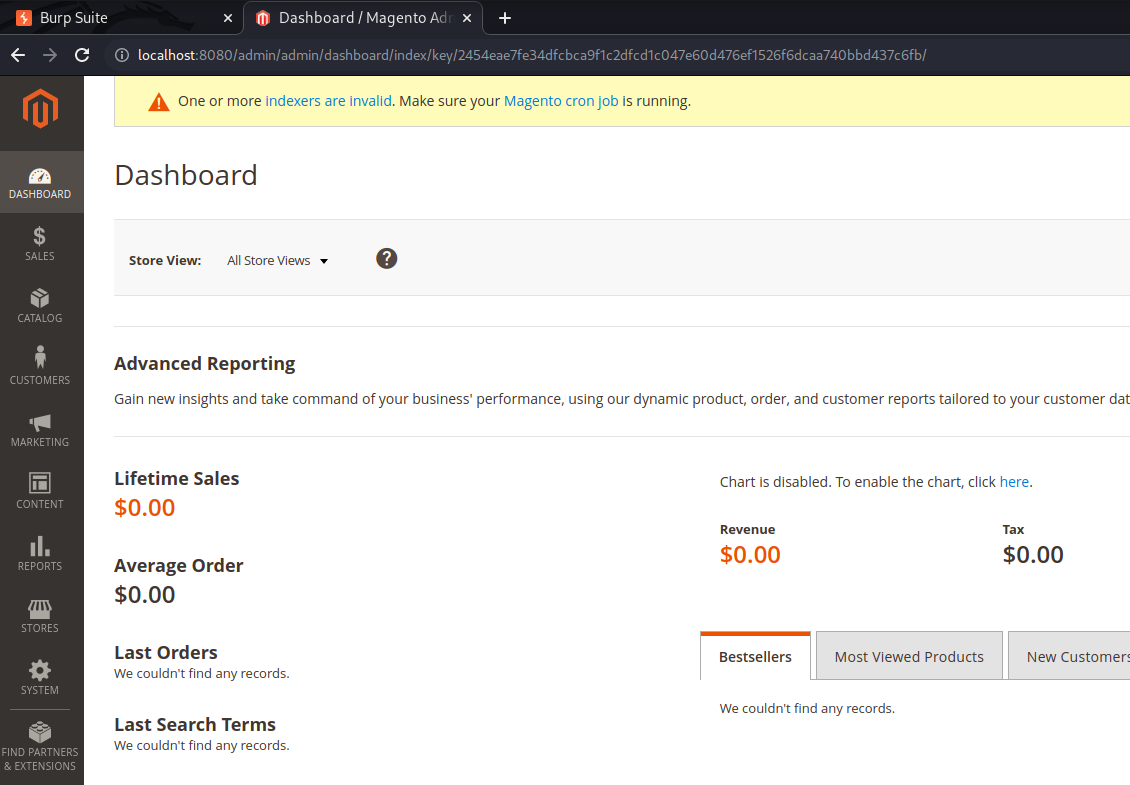Viewport: 1130px width, 785px height.
Task: View site information icon in address bar
Action: 122,55
